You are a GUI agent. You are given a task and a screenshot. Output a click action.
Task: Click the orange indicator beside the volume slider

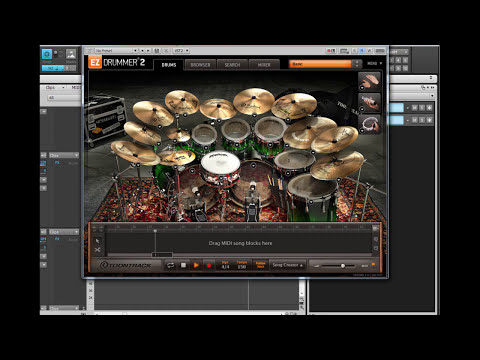click(373, 265)
